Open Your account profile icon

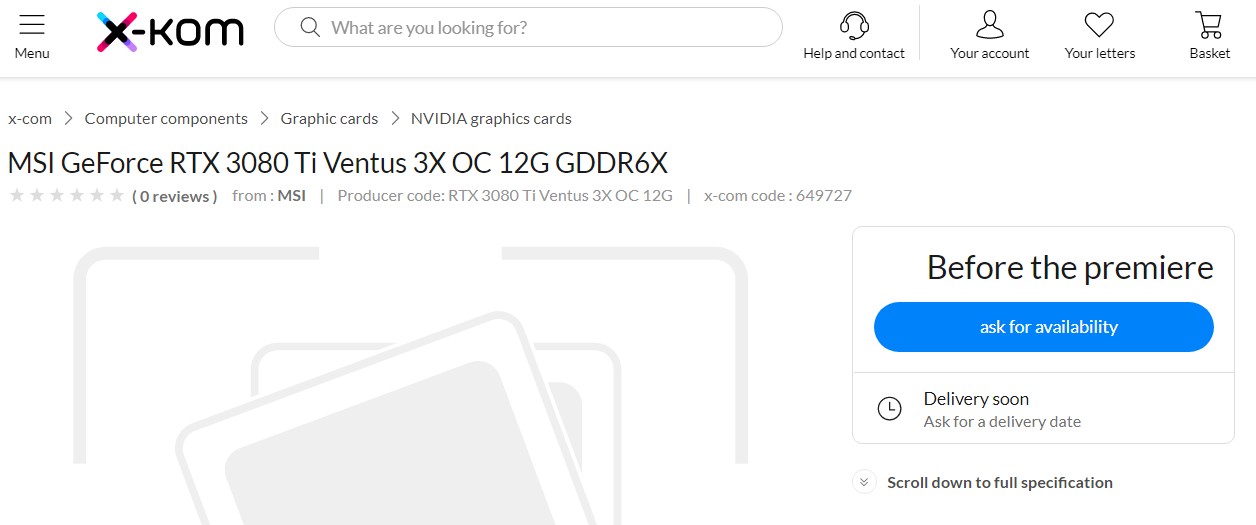pos(989,25)
